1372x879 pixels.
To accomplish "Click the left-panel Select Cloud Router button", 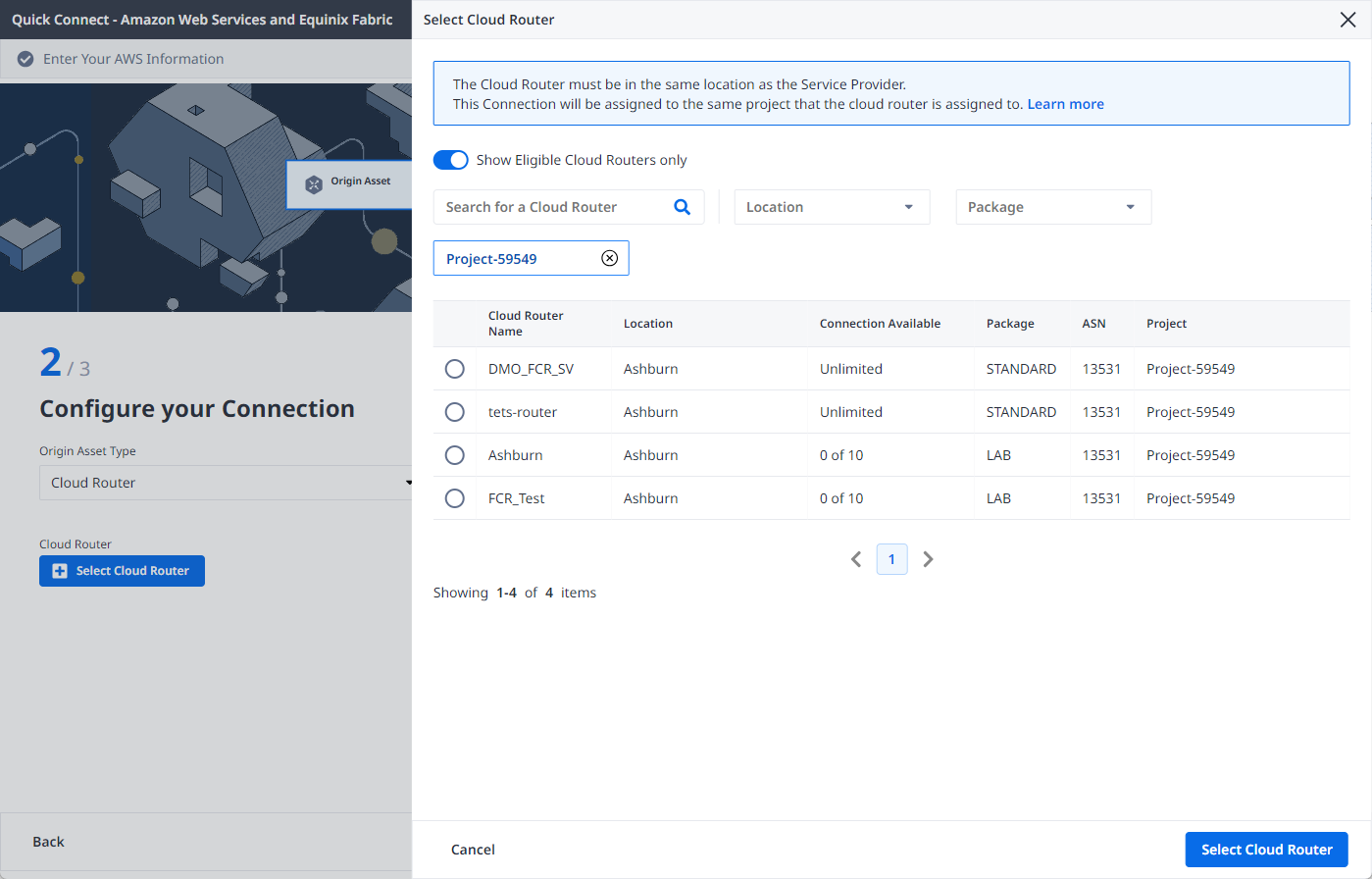I will point(122,571).
